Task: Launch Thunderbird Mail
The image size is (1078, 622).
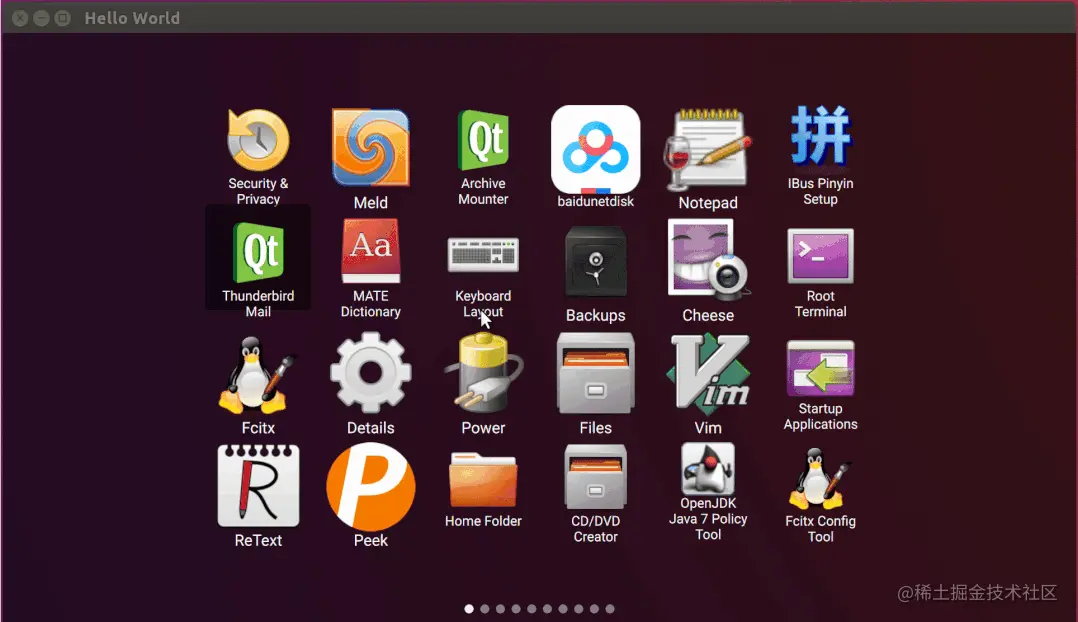Action: pyautogui.click(x=258, y=253)
